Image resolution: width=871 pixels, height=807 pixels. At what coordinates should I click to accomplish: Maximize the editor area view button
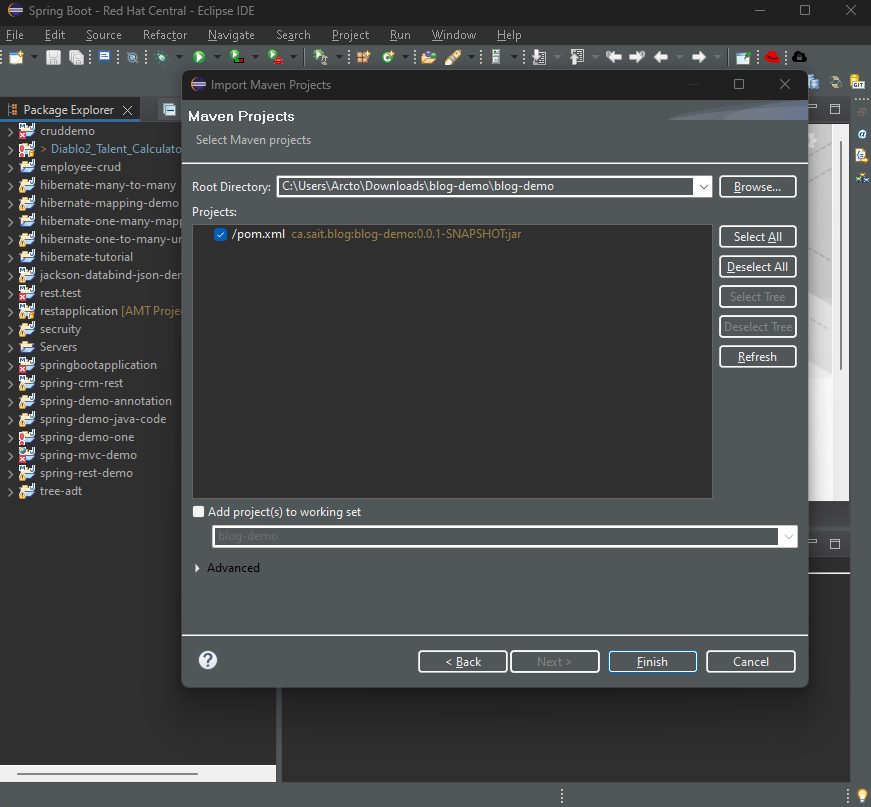pos(834,109)
